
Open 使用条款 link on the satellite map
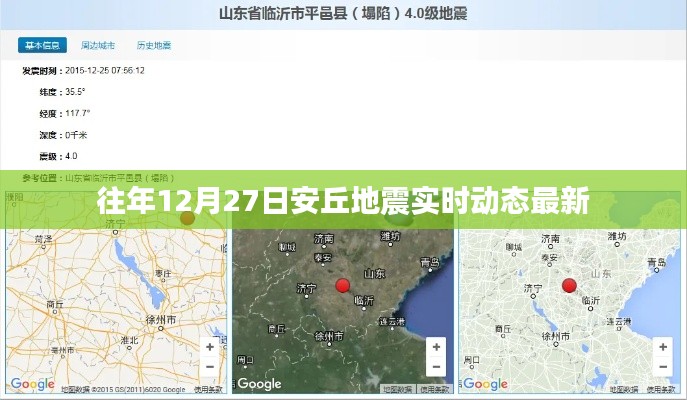(x=435, y=389)
